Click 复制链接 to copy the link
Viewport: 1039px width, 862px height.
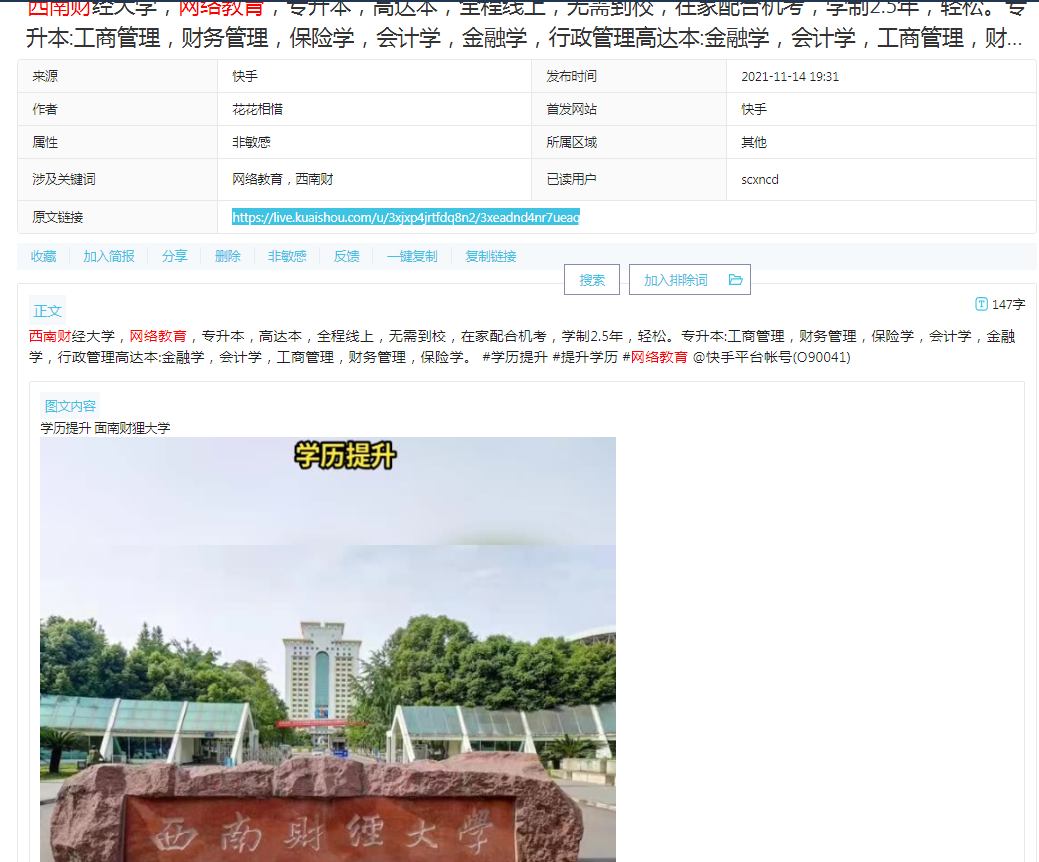click(x=490, y=256)
